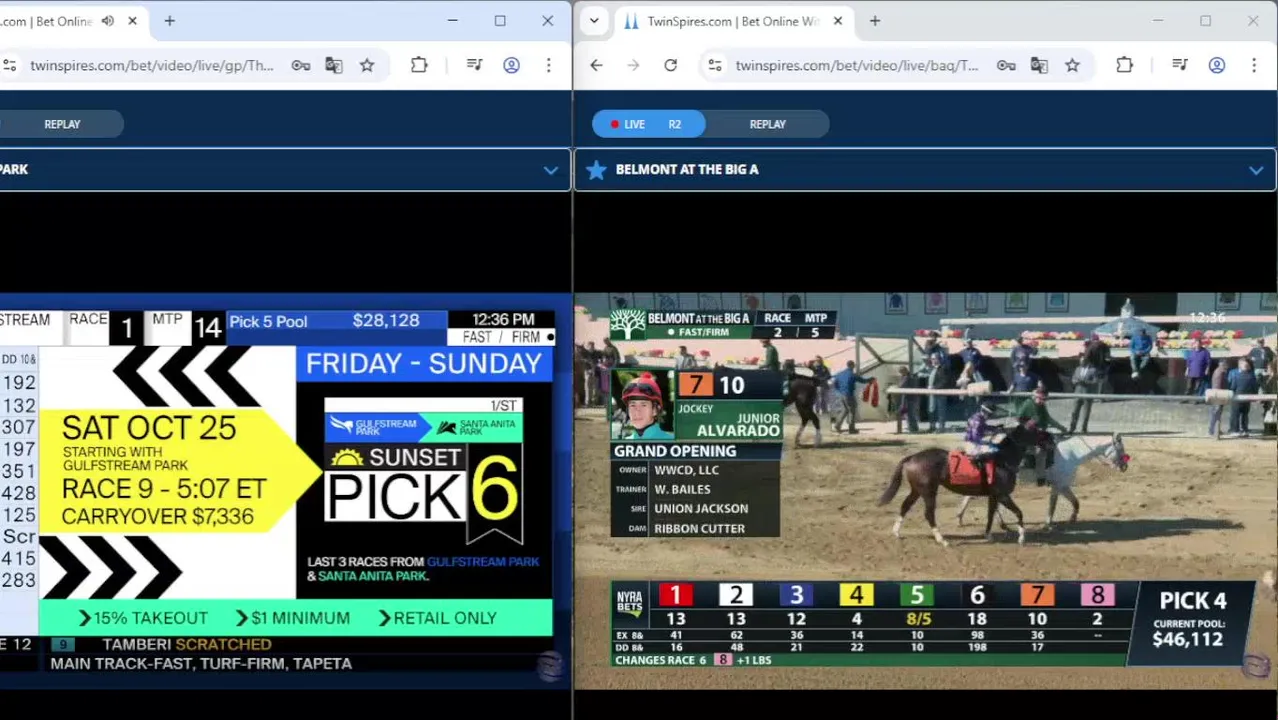Click password key icon in left window
Viewport: 1278px width, 720px height.
[x=301, y=65]
